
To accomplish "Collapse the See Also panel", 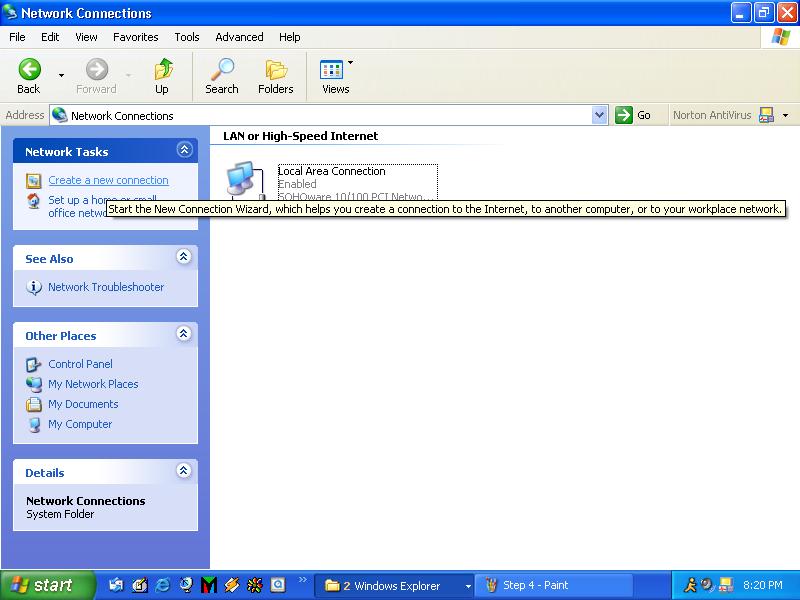I will point(184,257).
